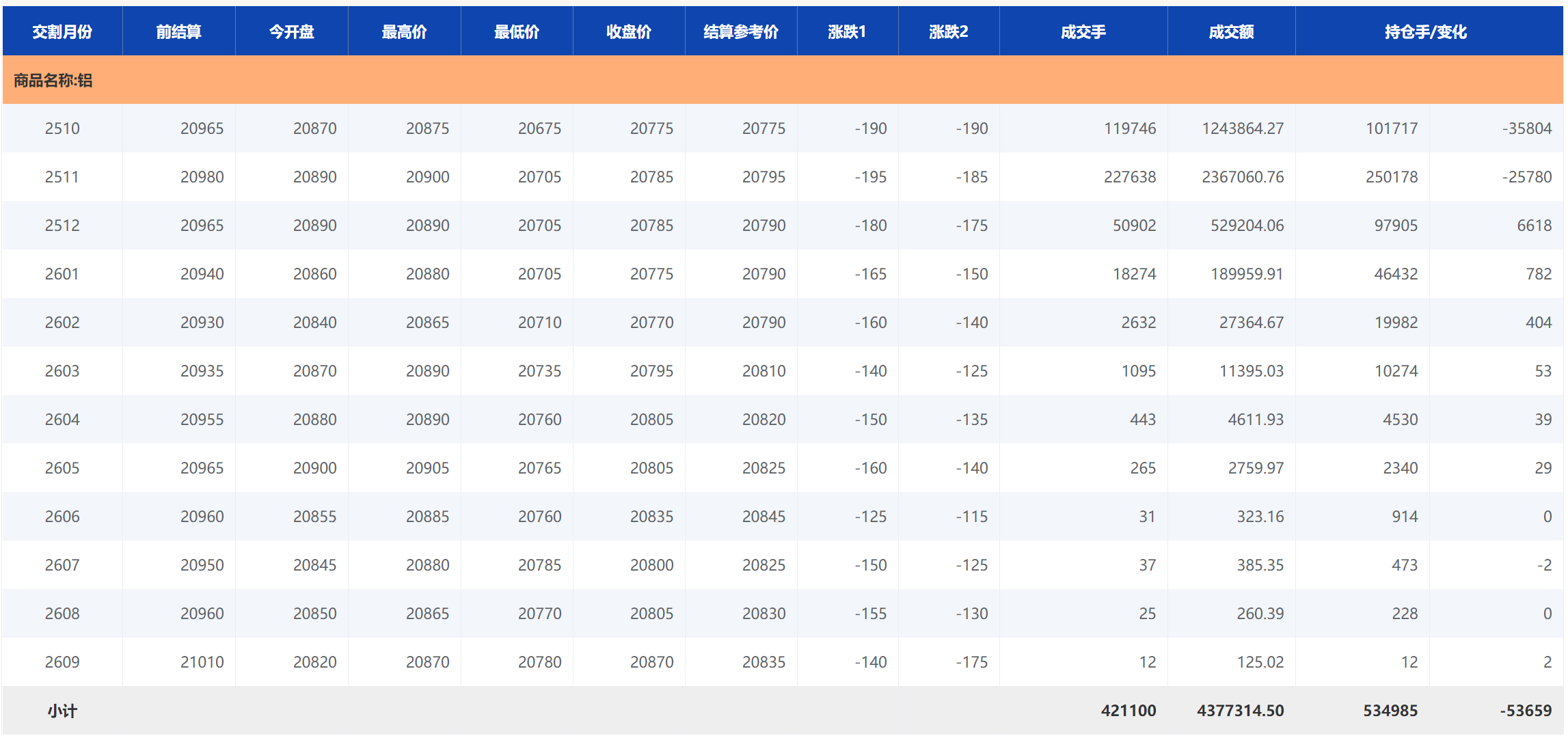The height and width of the screenshot is (738, 1568).
Task: Click the 成交手 column header
Action: [x=1083, y=31]
